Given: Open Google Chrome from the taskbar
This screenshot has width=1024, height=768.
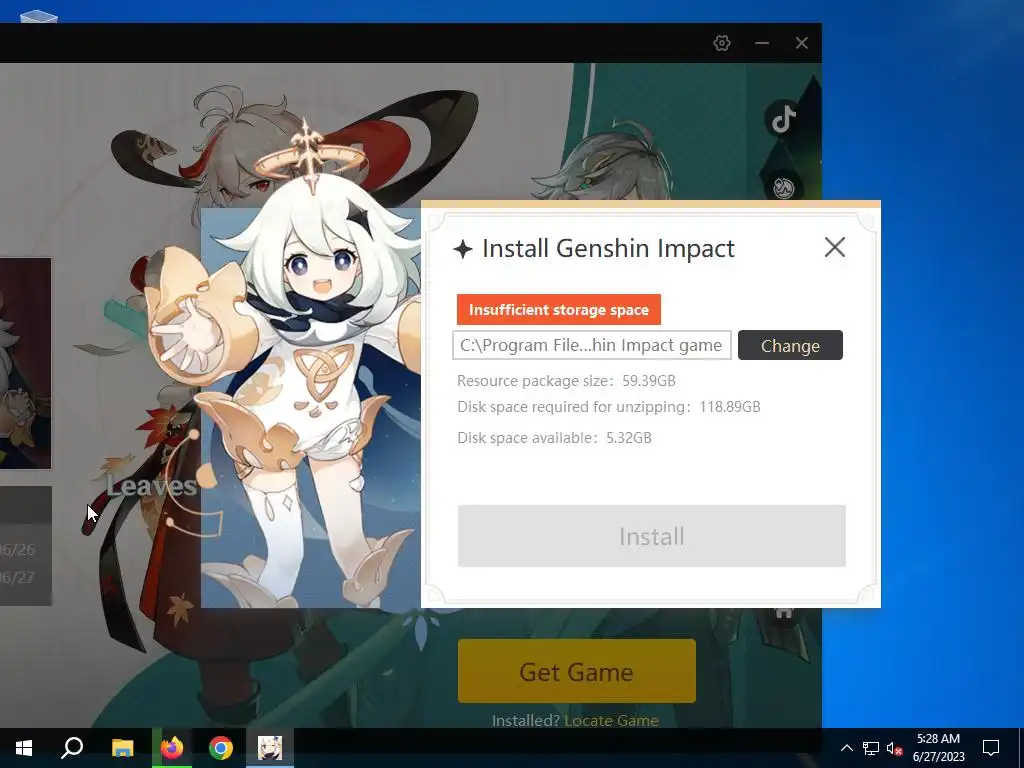Looking at the screenshot, I should [221, 748].
